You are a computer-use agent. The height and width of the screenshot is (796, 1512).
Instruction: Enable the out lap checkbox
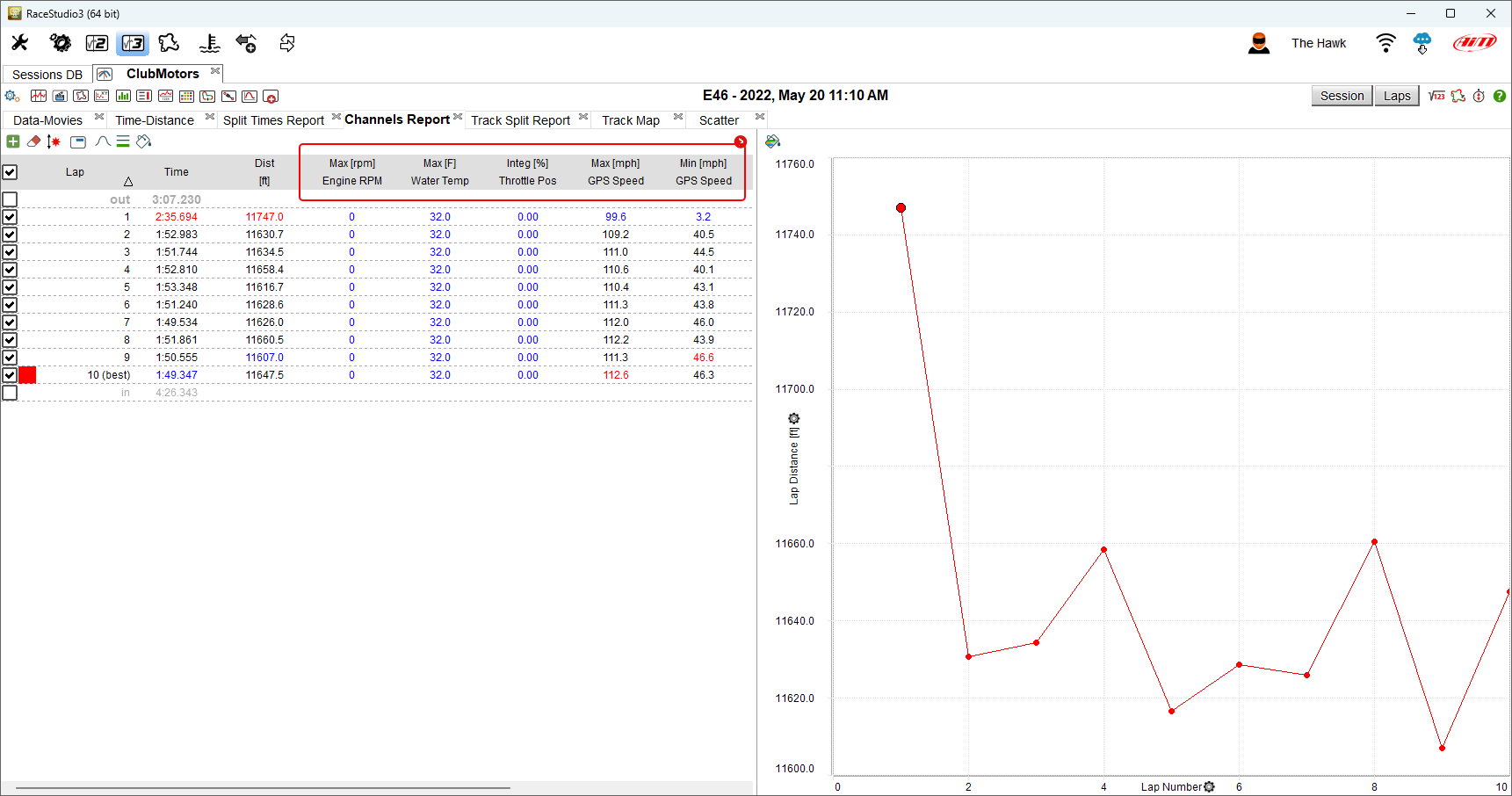(10, 199)
